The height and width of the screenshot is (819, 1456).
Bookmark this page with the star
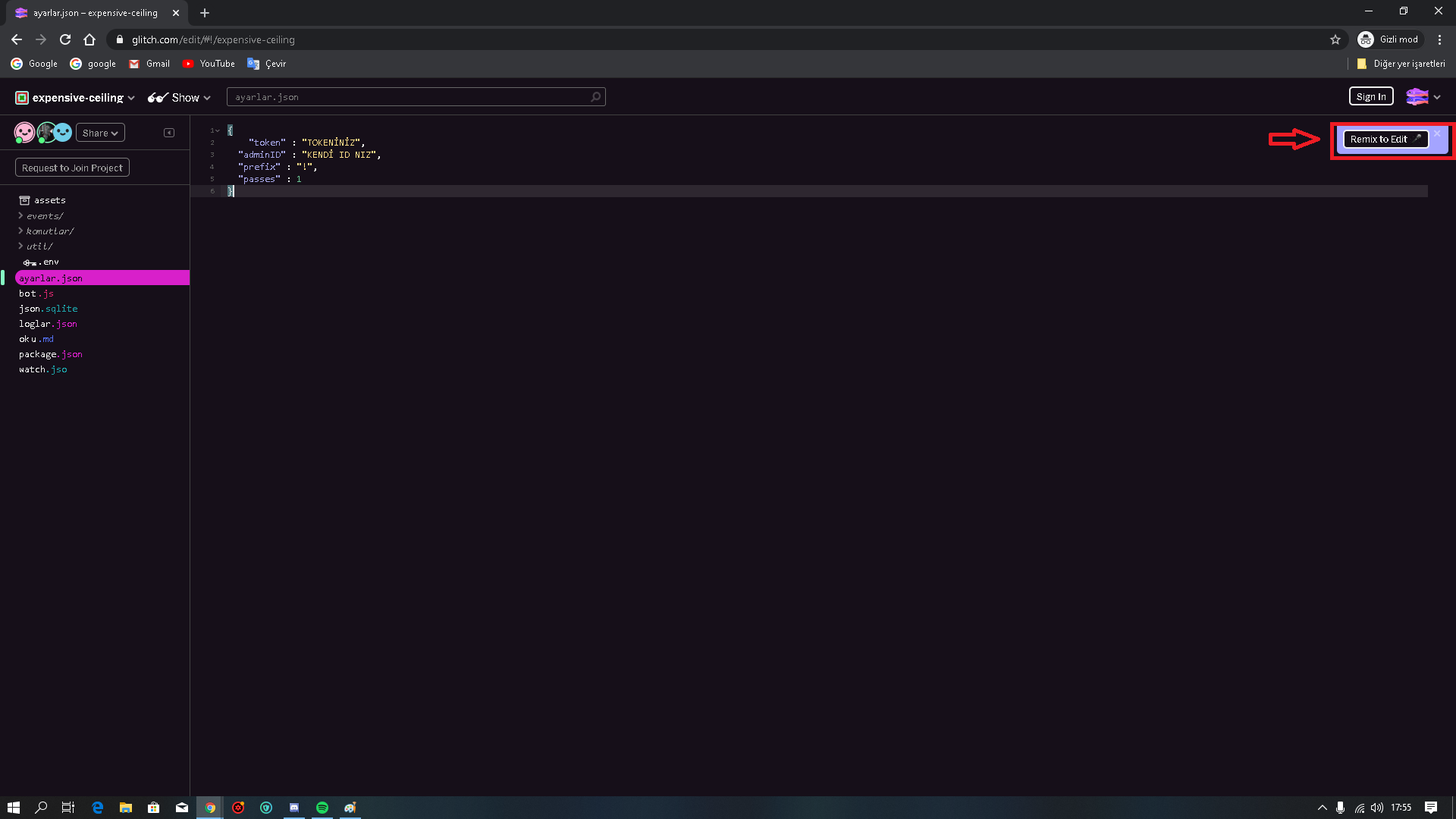[x=1335, y=39]
